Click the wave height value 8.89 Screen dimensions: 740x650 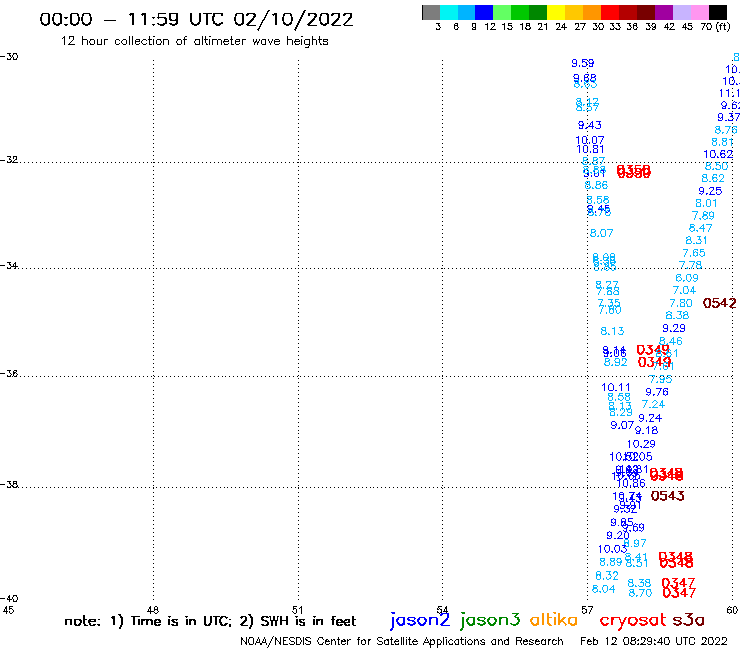tap(611, 562)
